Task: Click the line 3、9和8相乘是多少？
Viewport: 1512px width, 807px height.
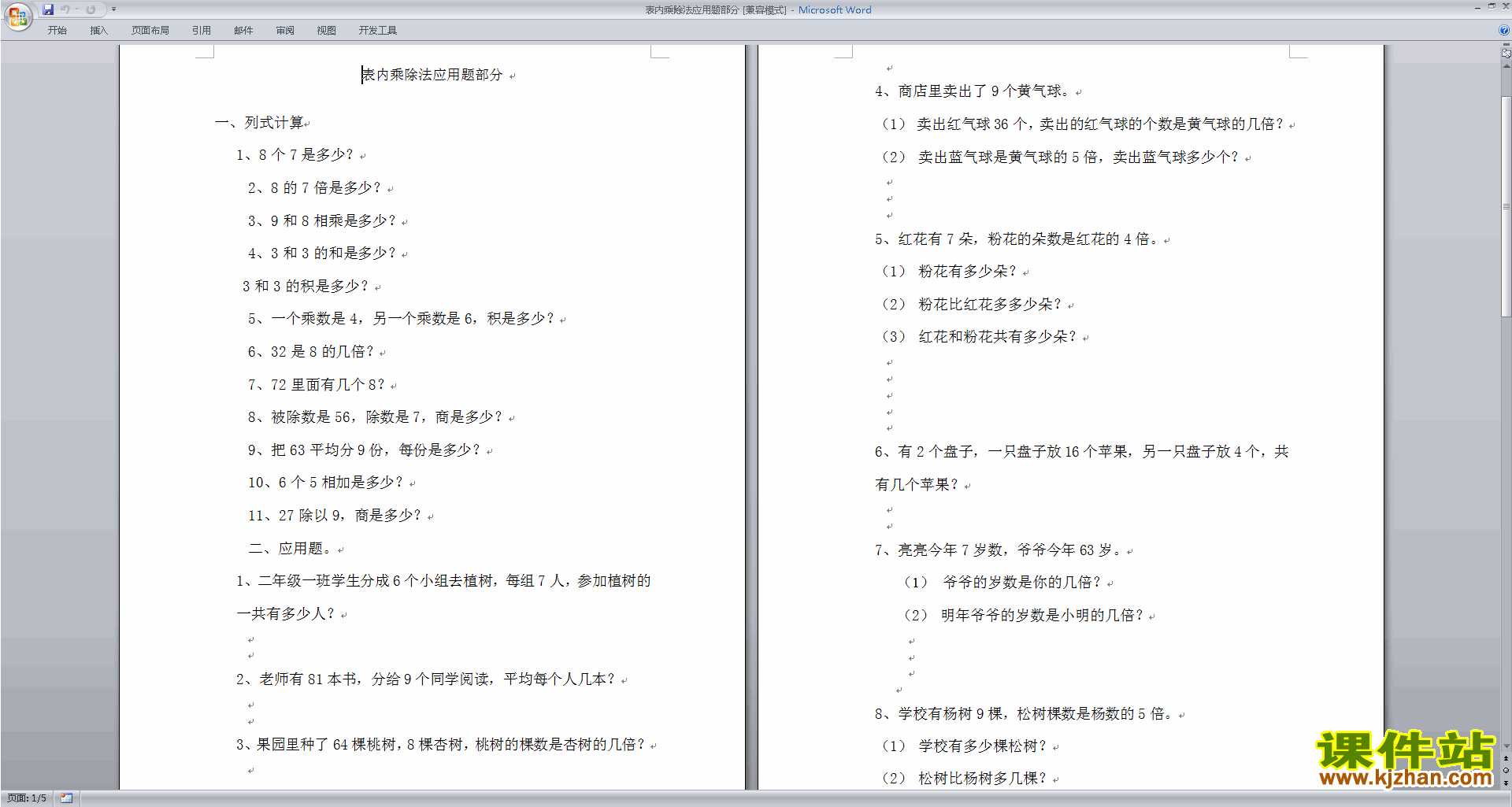Action: (x=322, y=221)
